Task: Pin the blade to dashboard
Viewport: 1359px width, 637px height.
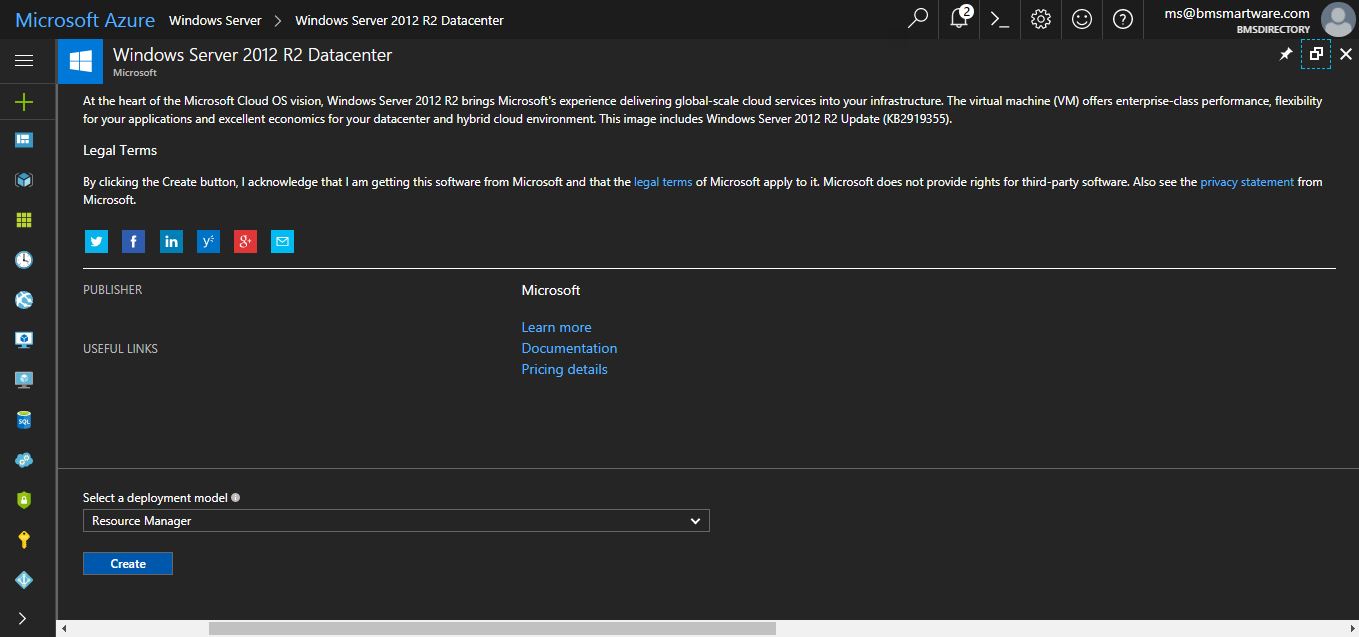Action: pos(1286,54)
